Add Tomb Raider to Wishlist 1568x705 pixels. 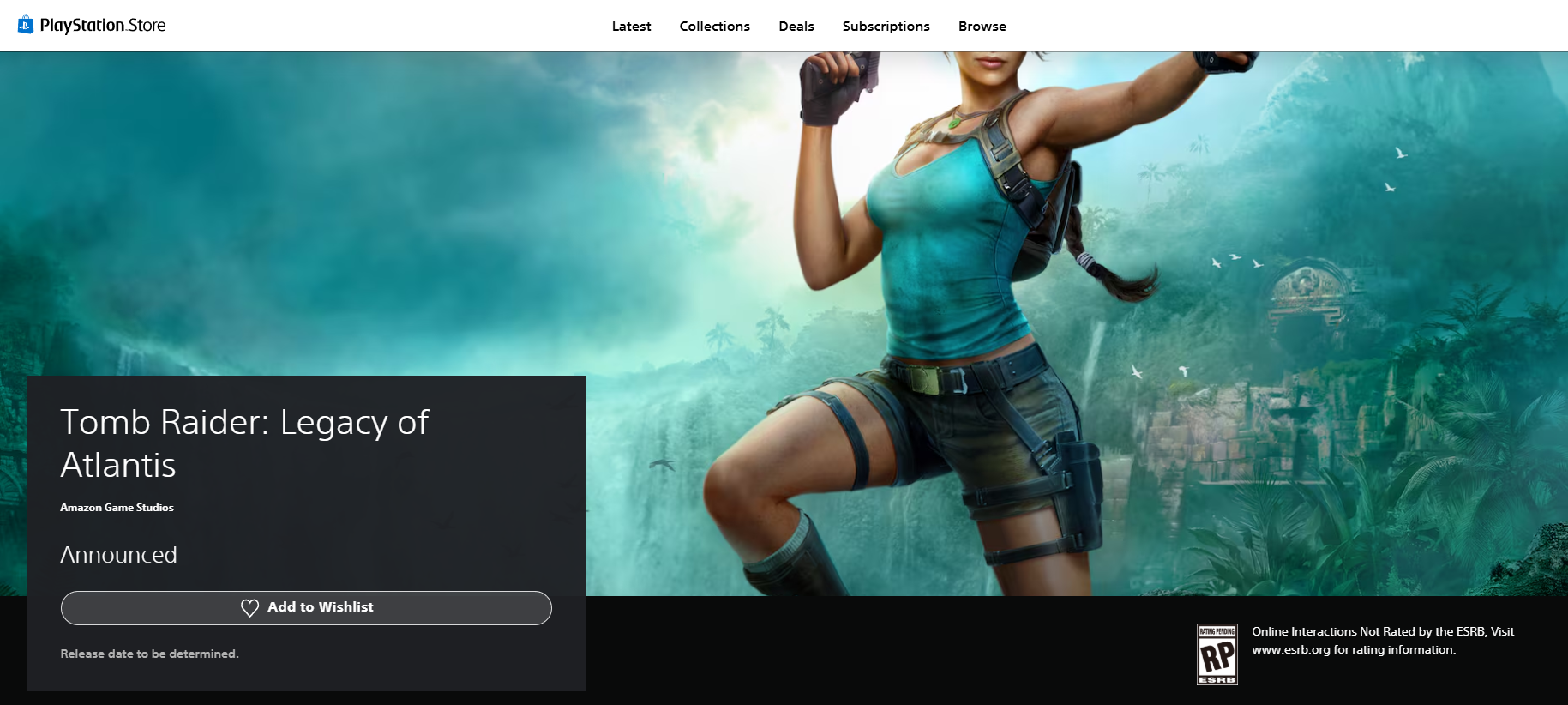coord(306,607)
